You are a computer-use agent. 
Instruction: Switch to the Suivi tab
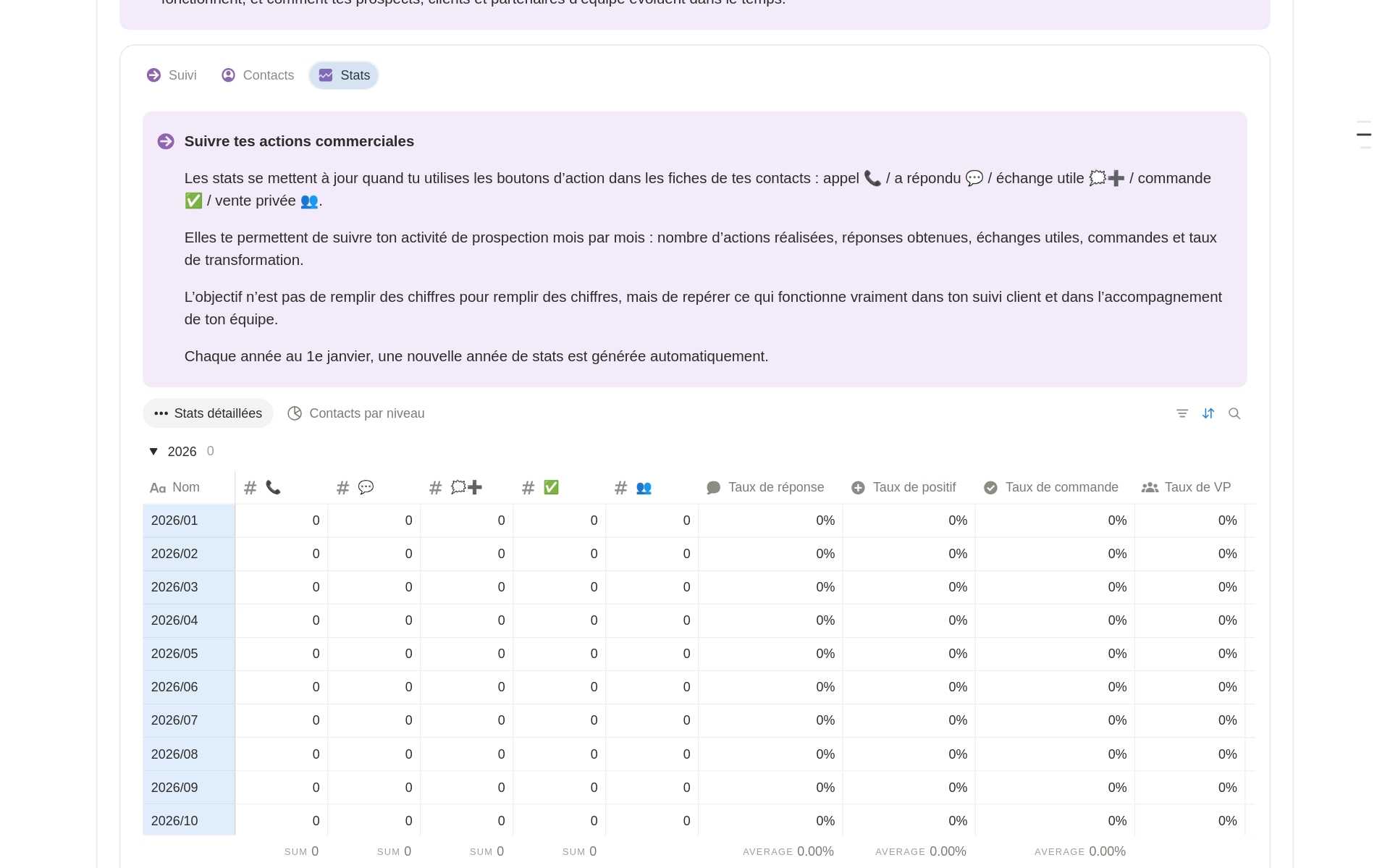(x=172, y=75)
